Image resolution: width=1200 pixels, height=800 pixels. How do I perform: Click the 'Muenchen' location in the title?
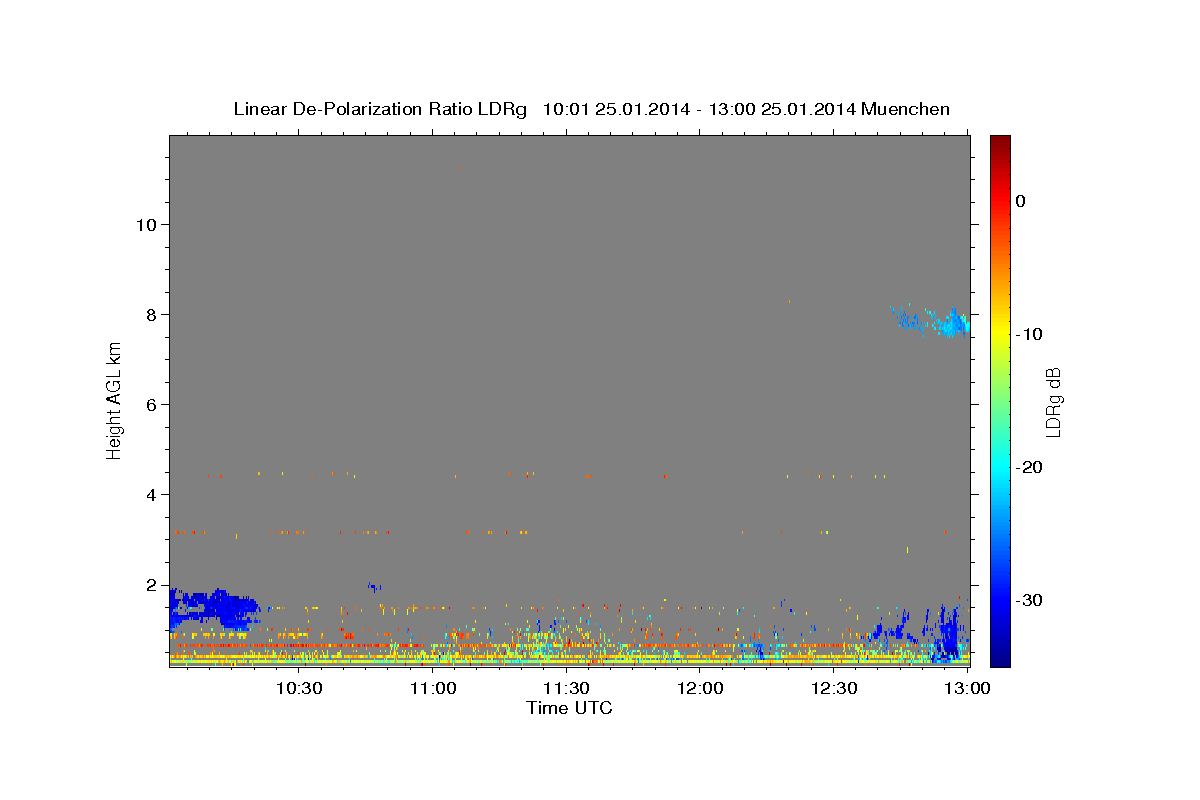906,109
